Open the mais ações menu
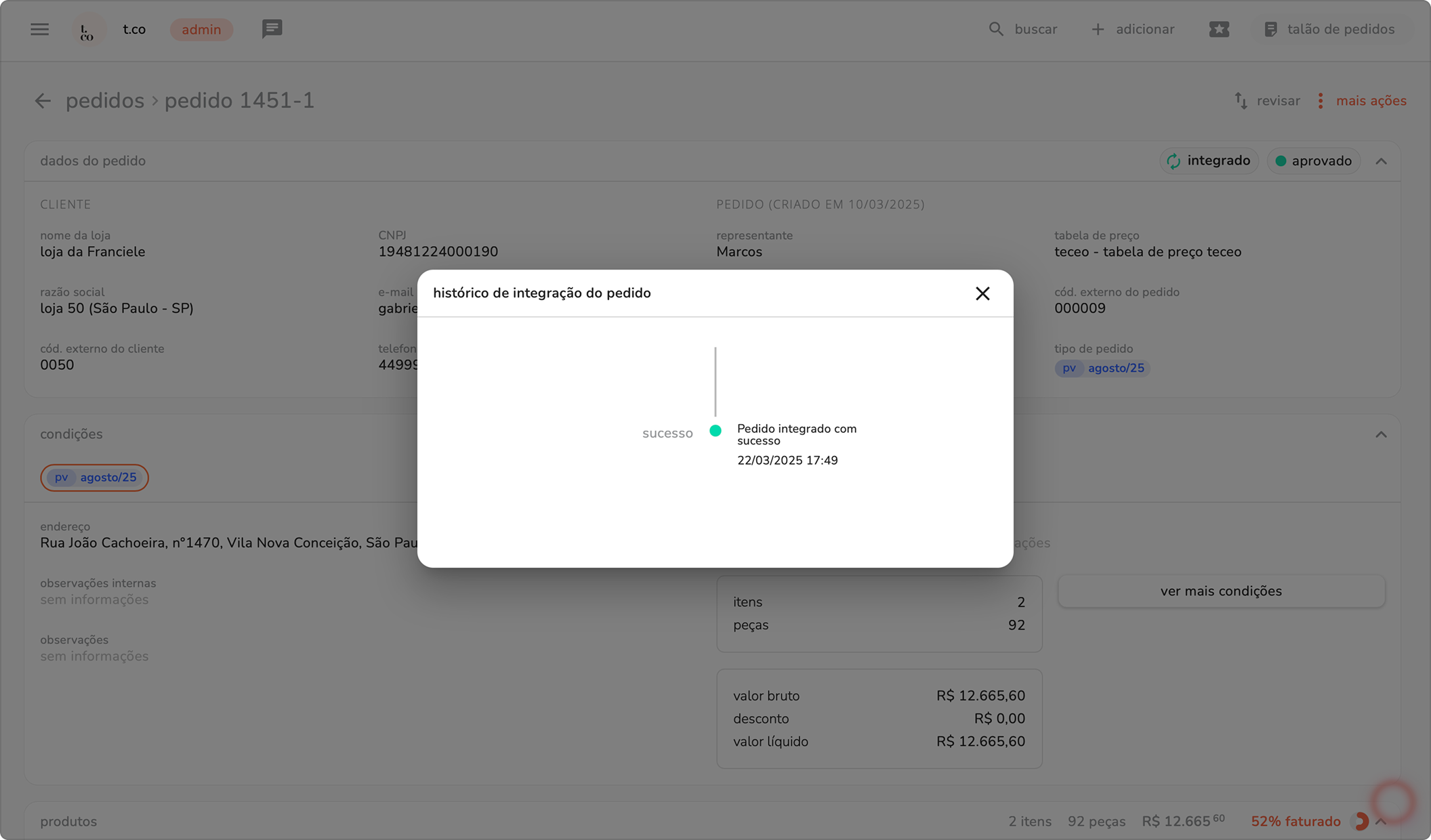The width and height of the screenshot is (1431, 840). [x=1362, y=101]
